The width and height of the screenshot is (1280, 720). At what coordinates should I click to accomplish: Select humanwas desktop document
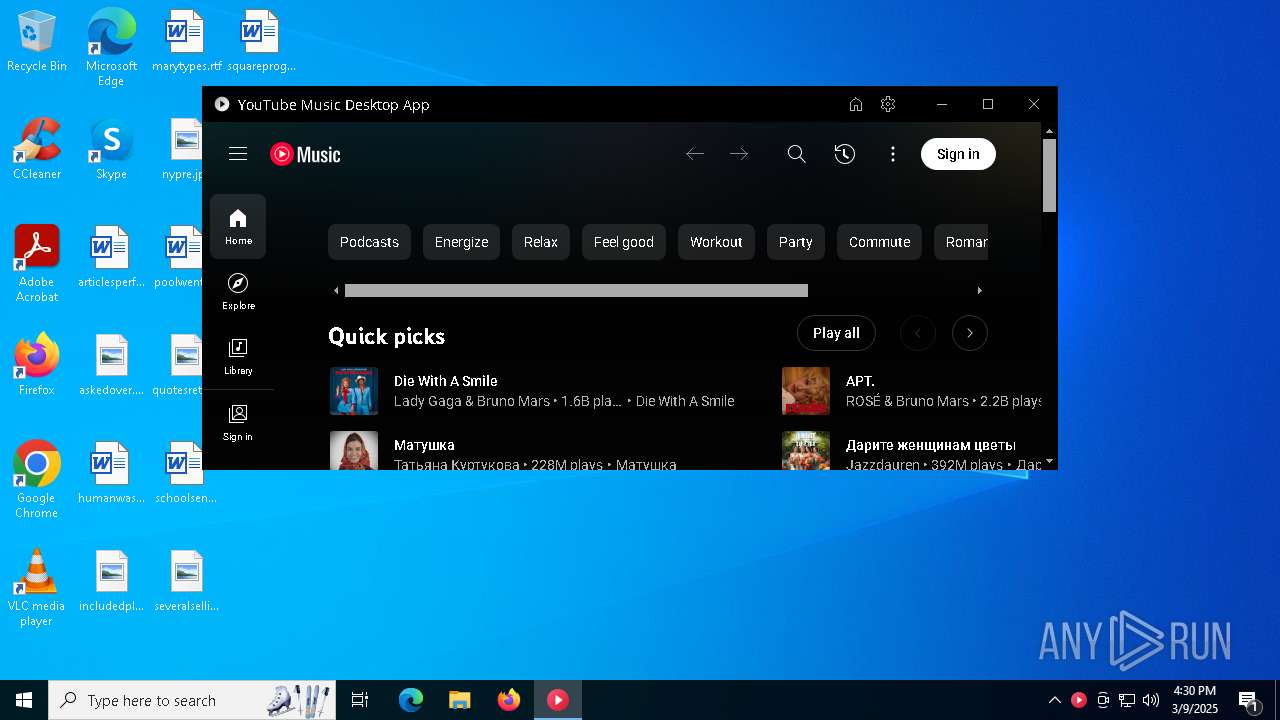pos(111,473)
